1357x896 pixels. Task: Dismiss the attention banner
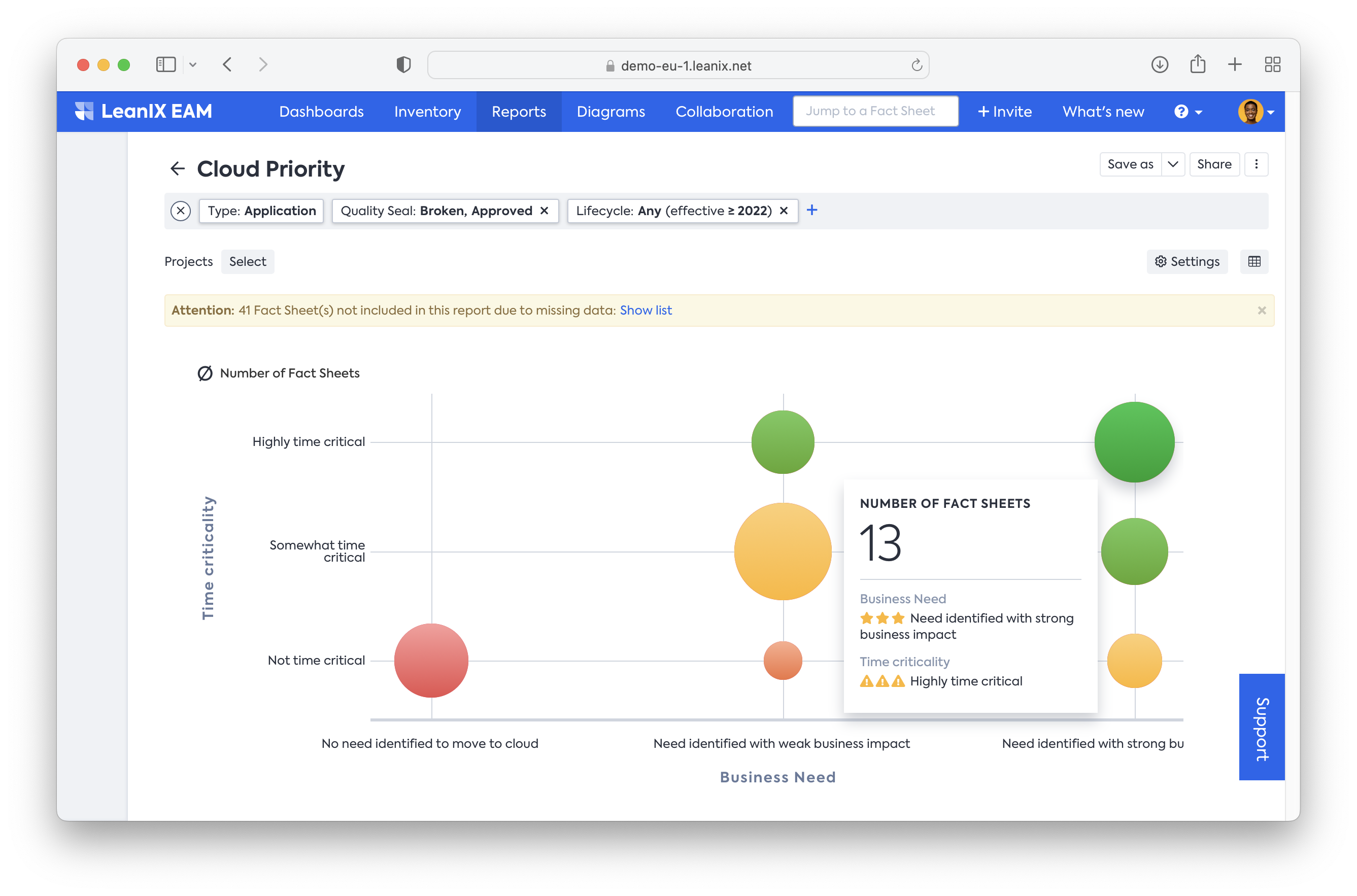[1262, 311]
